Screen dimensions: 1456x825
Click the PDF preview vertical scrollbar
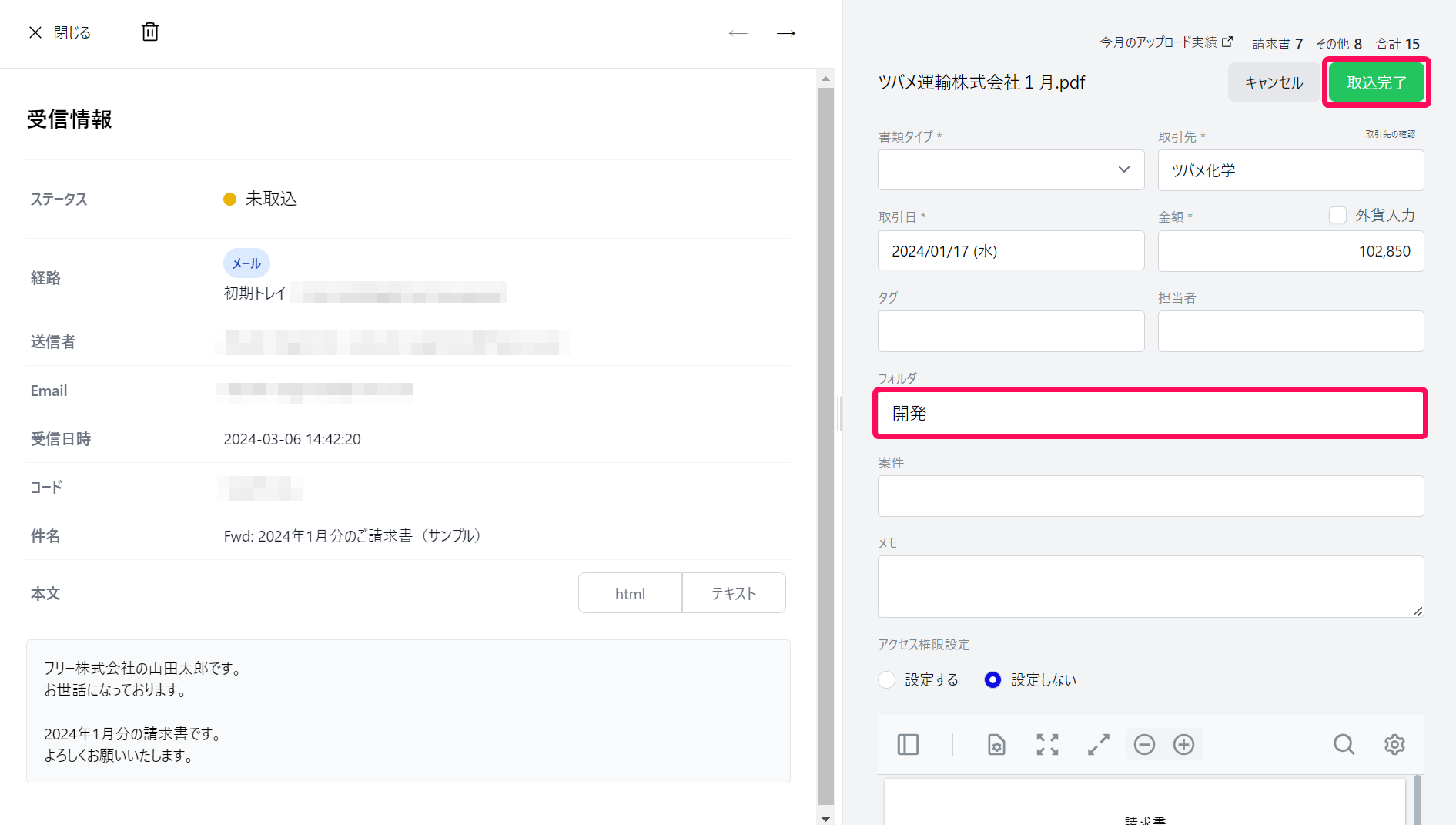[x=1417, y=800]
